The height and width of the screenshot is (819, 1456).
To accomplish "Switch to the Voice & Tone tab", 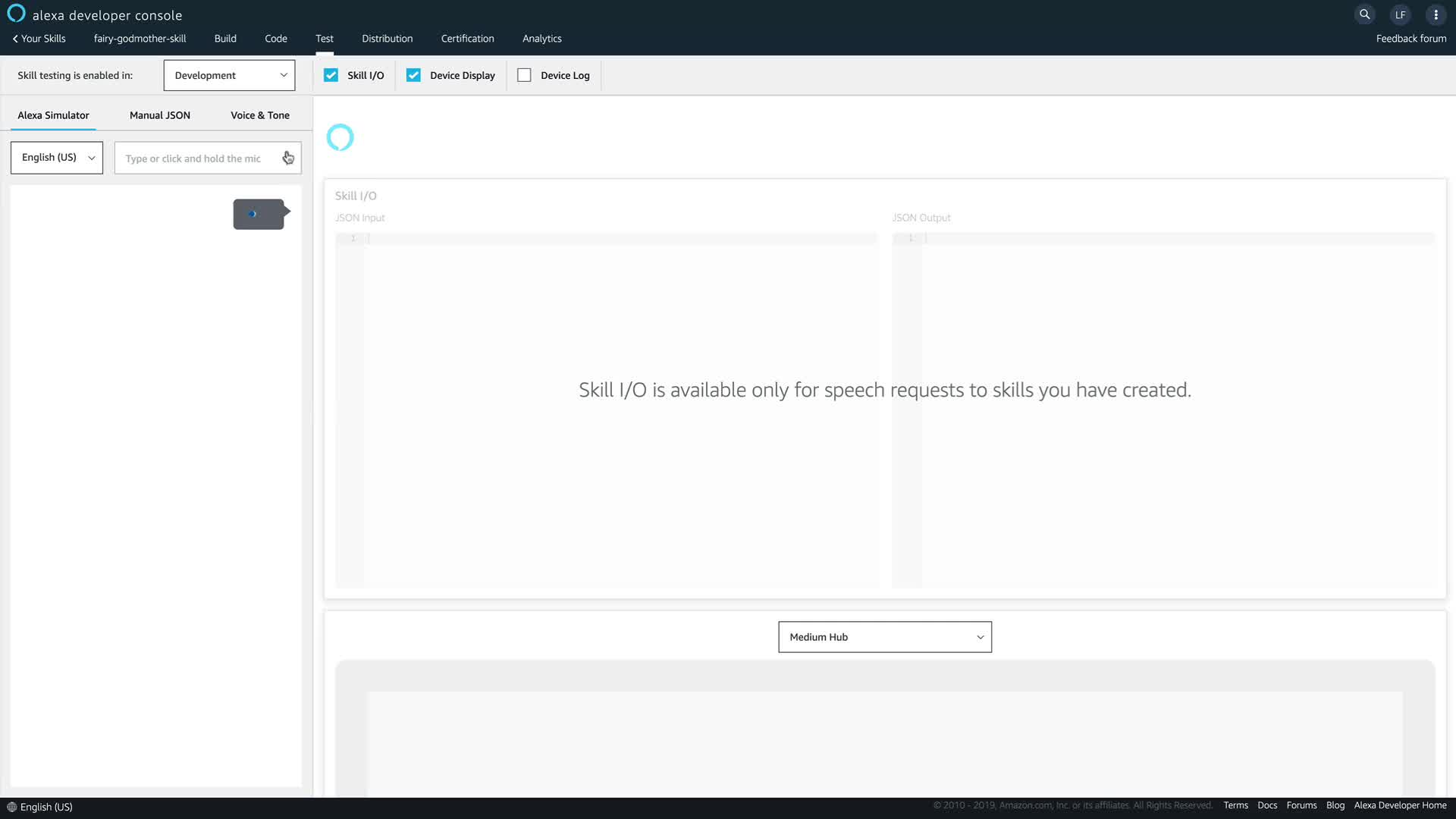I will pos(259,115).
